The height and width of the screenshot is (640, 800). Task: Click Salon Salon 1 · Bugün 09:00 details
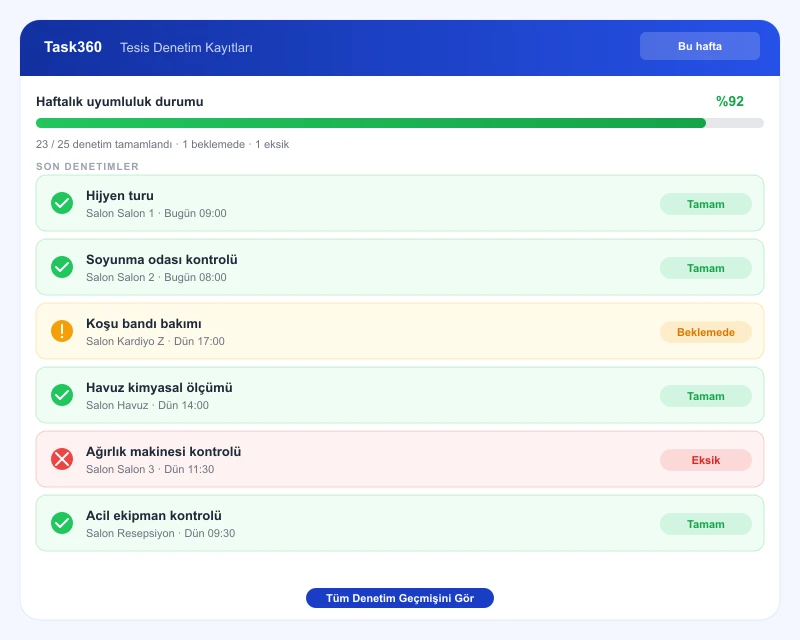[156, 213]
